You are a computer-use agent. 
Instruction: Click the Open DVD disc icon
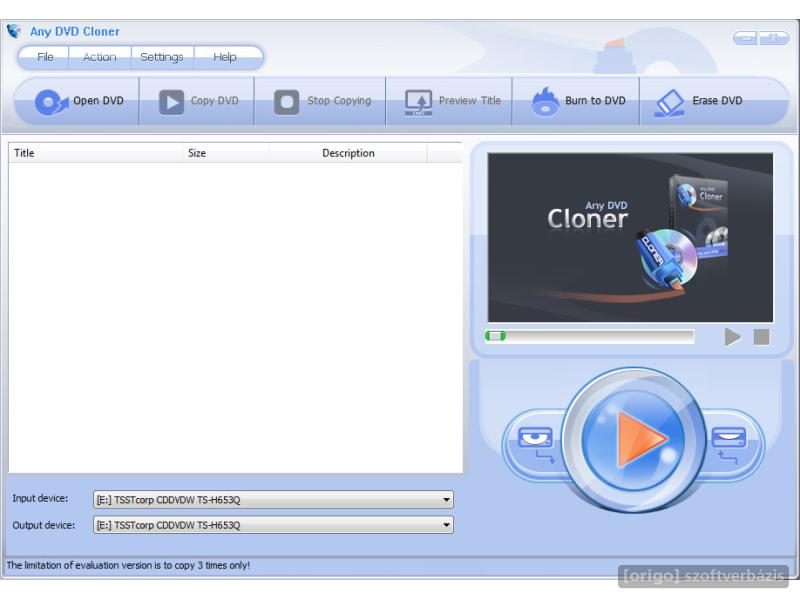[x=51, y=102]
